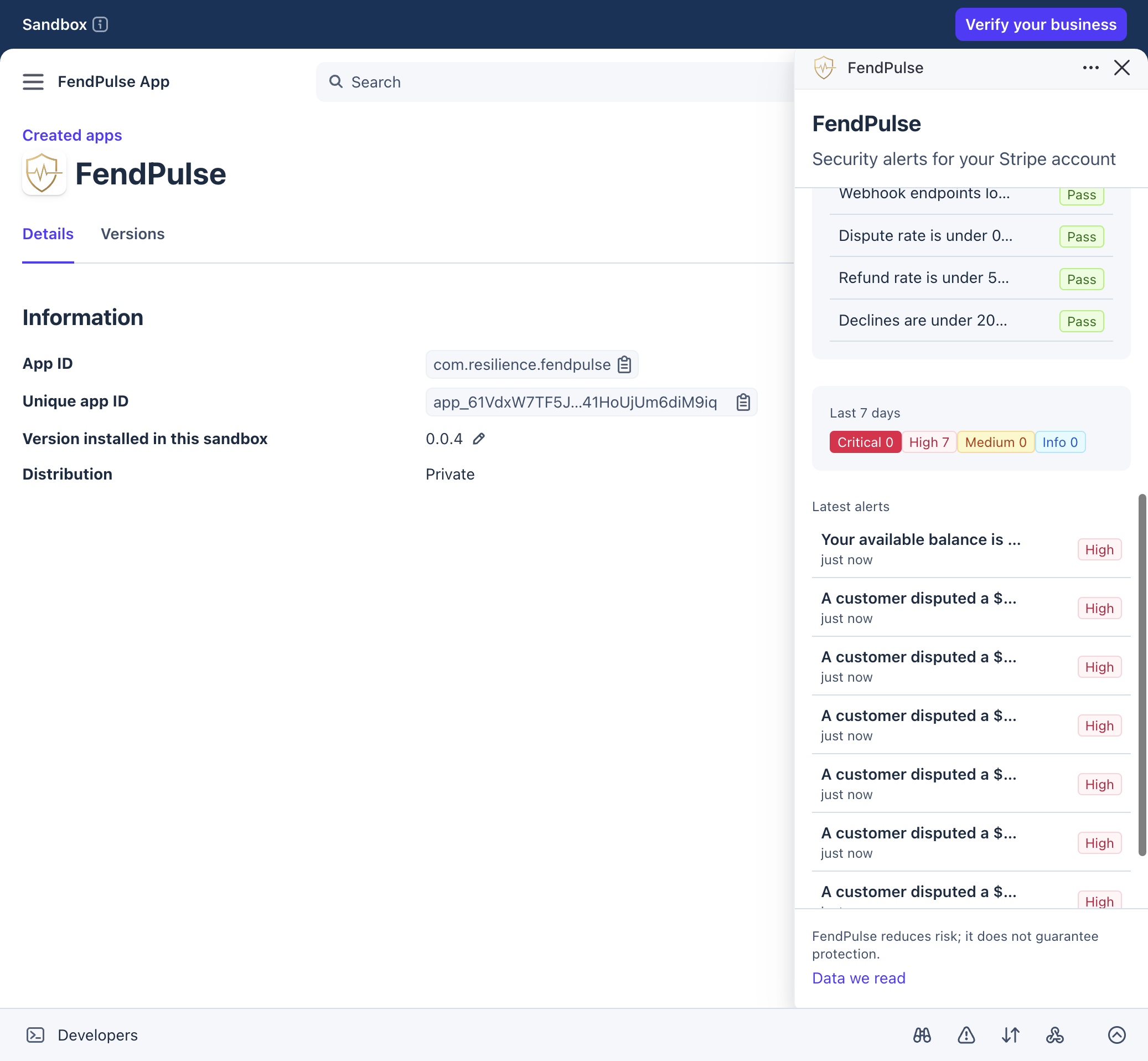Go to Created apps breadcrumb link

point(73,136)
